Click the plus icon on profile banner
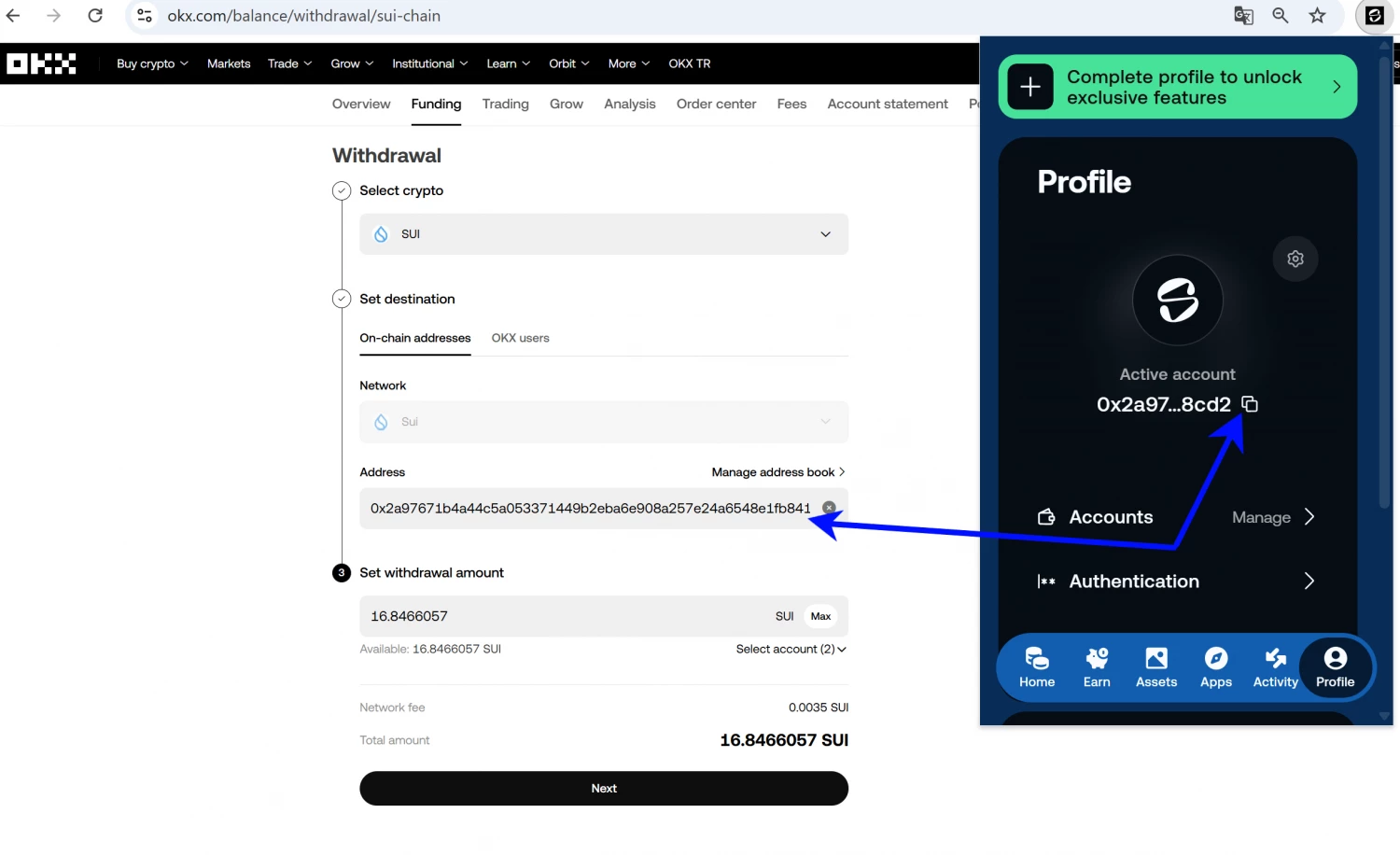 (1030, 87)
